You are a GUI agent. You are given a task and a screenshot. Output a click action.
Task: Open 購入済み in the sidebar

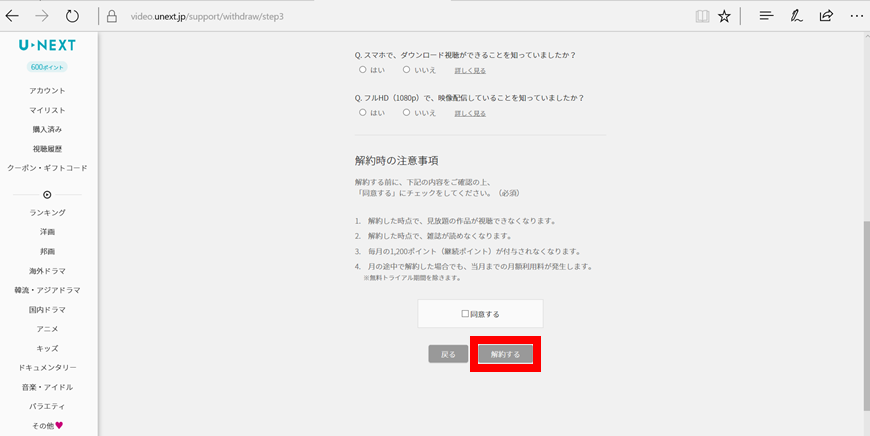(47, 129)
